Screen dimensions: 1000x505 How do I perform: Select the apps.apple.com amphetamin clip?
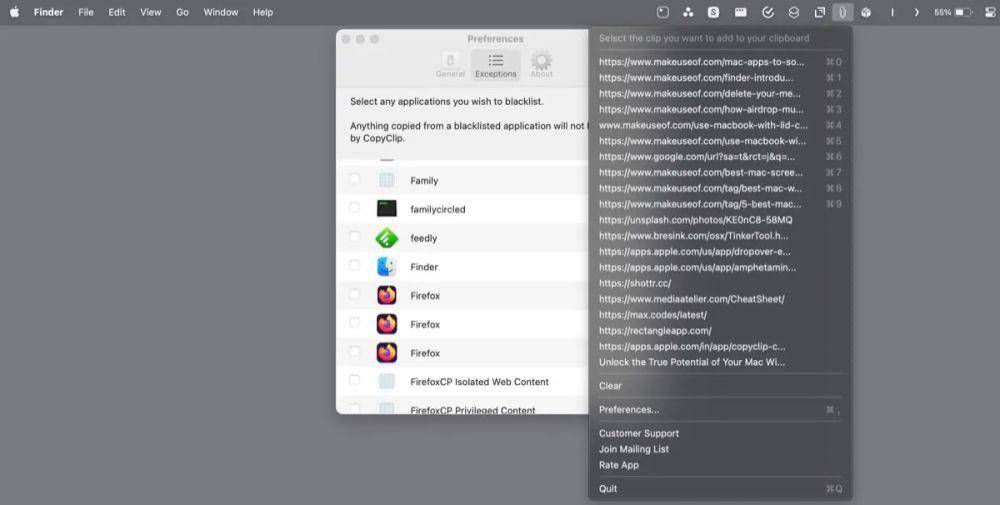pyautogui.click(x=720, y=267)
